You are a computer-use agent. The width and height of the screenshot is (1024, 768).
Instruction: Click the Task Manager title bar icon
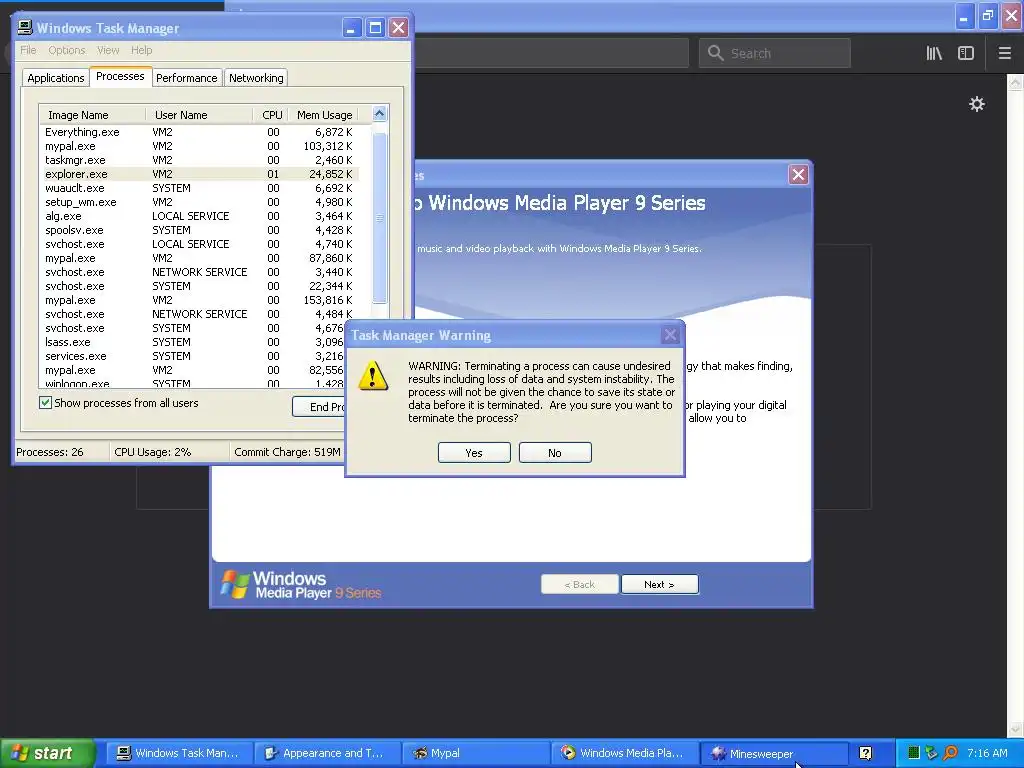25,27
